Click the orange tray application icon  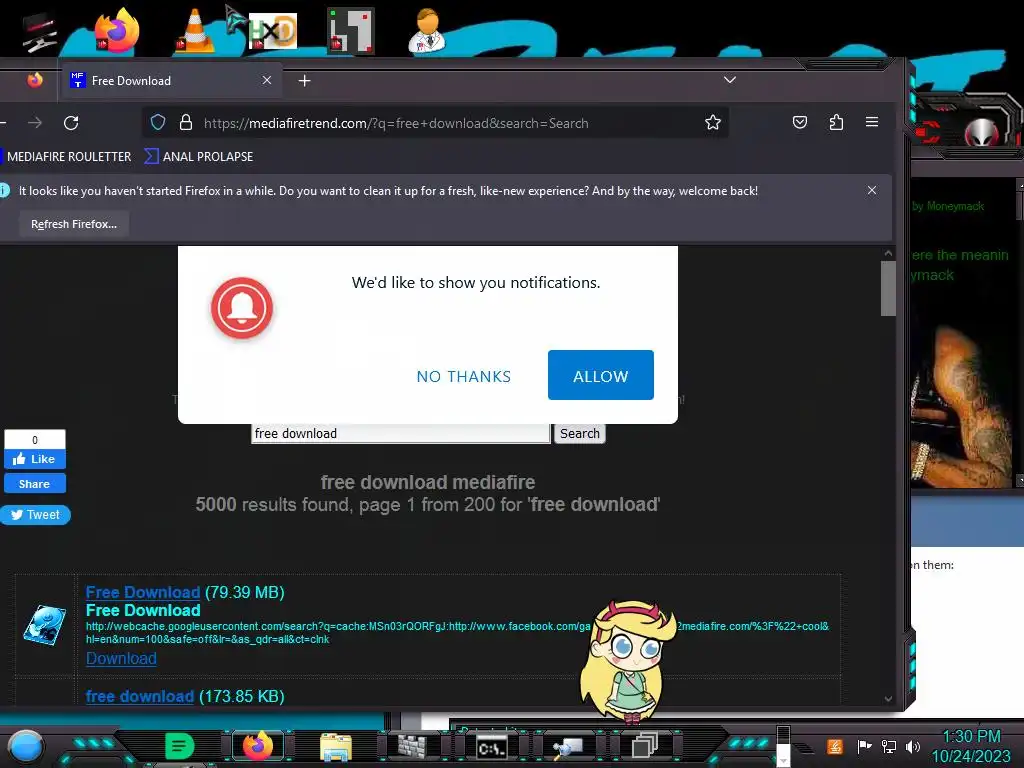[835, 746]
